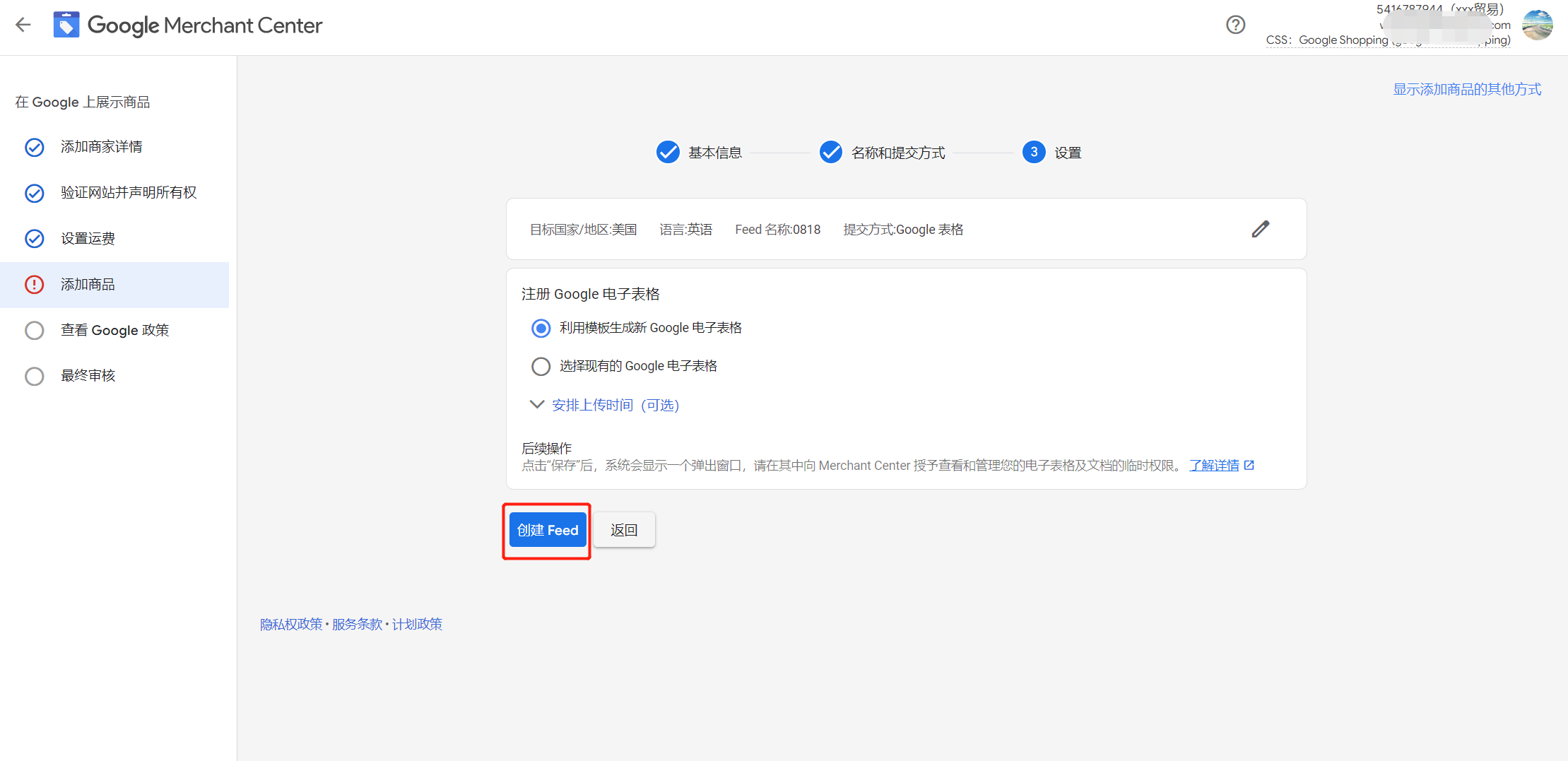Image resolution: width=1568 pixels, height=761 pixels.
Task: Click the 名称和提交方式 step checkmark
Action: coord(831,152)
